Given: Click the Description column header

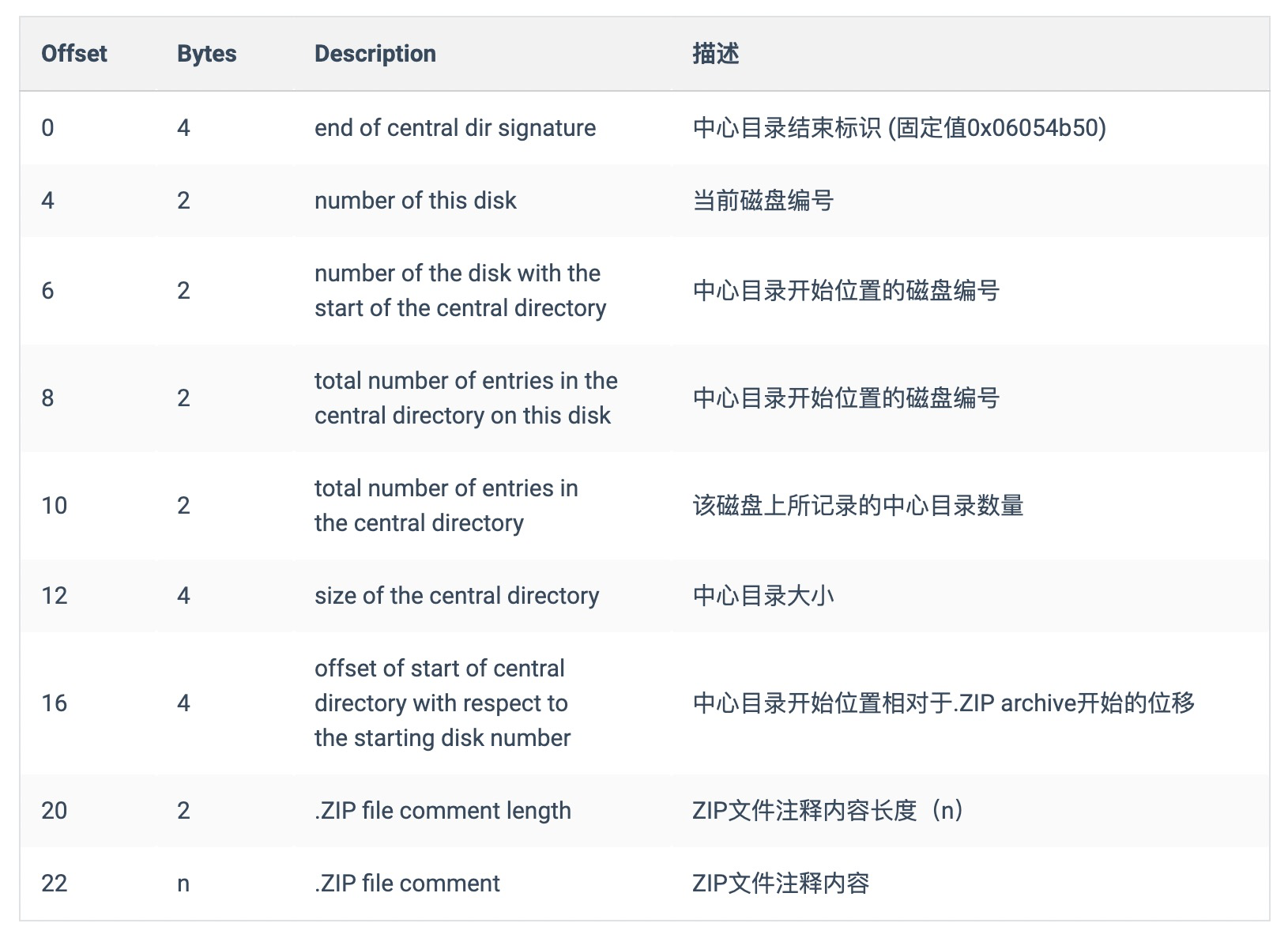Looking at the screenshot, I should coord(375,54).
